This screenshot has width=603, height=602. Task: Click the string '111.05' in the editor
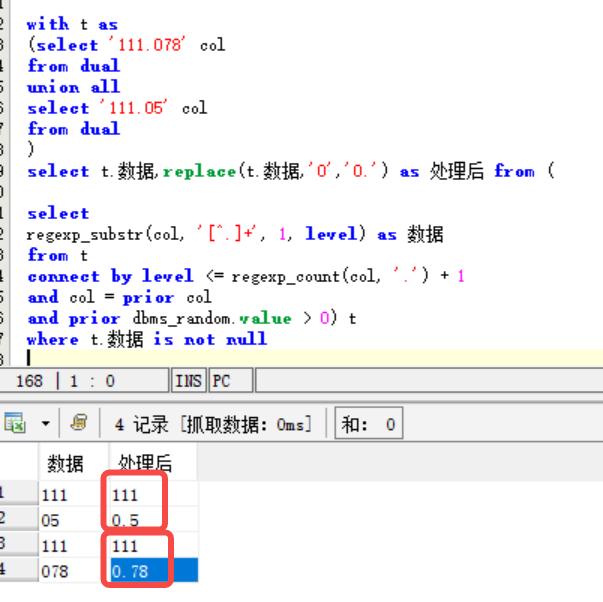135,108
